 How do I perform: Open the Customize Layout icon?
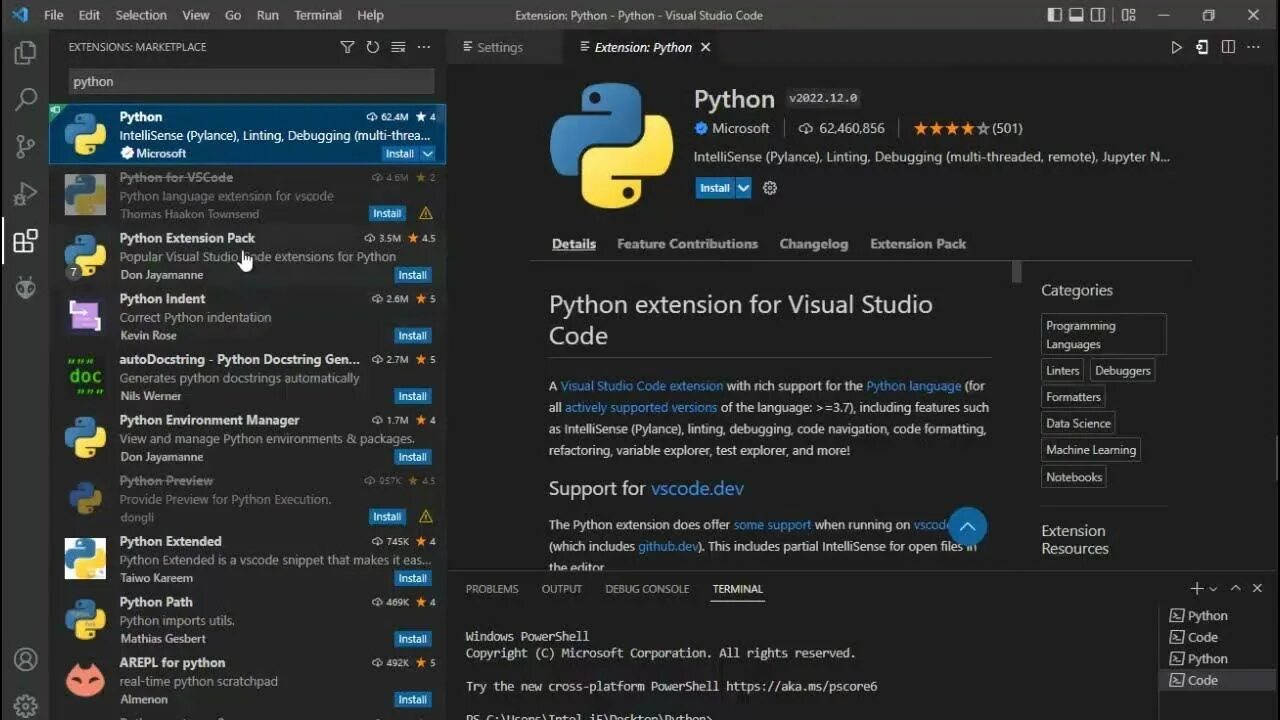(1129, 15)
